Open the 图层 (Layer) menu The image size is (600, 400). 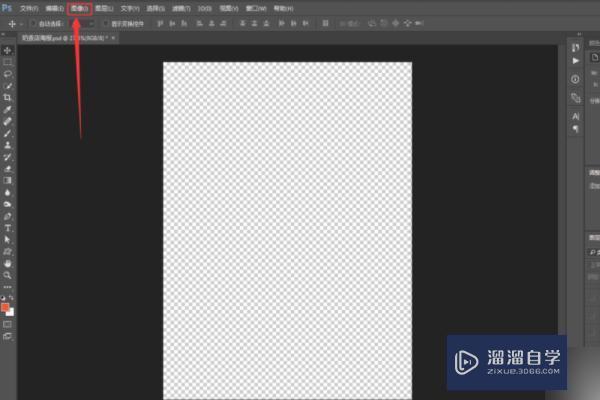click(104, 8)
